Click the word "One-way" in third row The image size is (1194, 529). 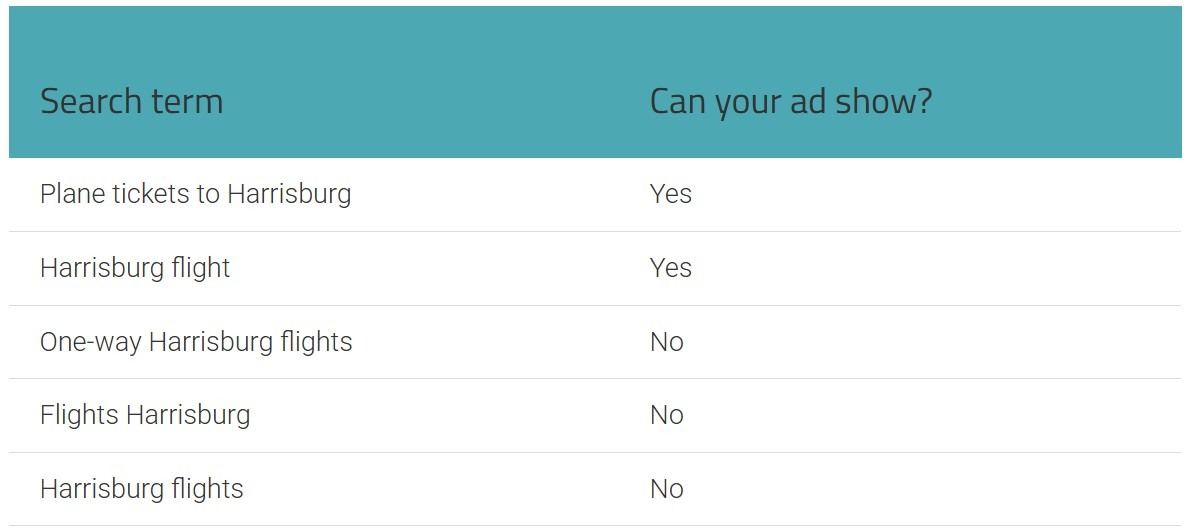pyautogui.click(x=90, y=341)
